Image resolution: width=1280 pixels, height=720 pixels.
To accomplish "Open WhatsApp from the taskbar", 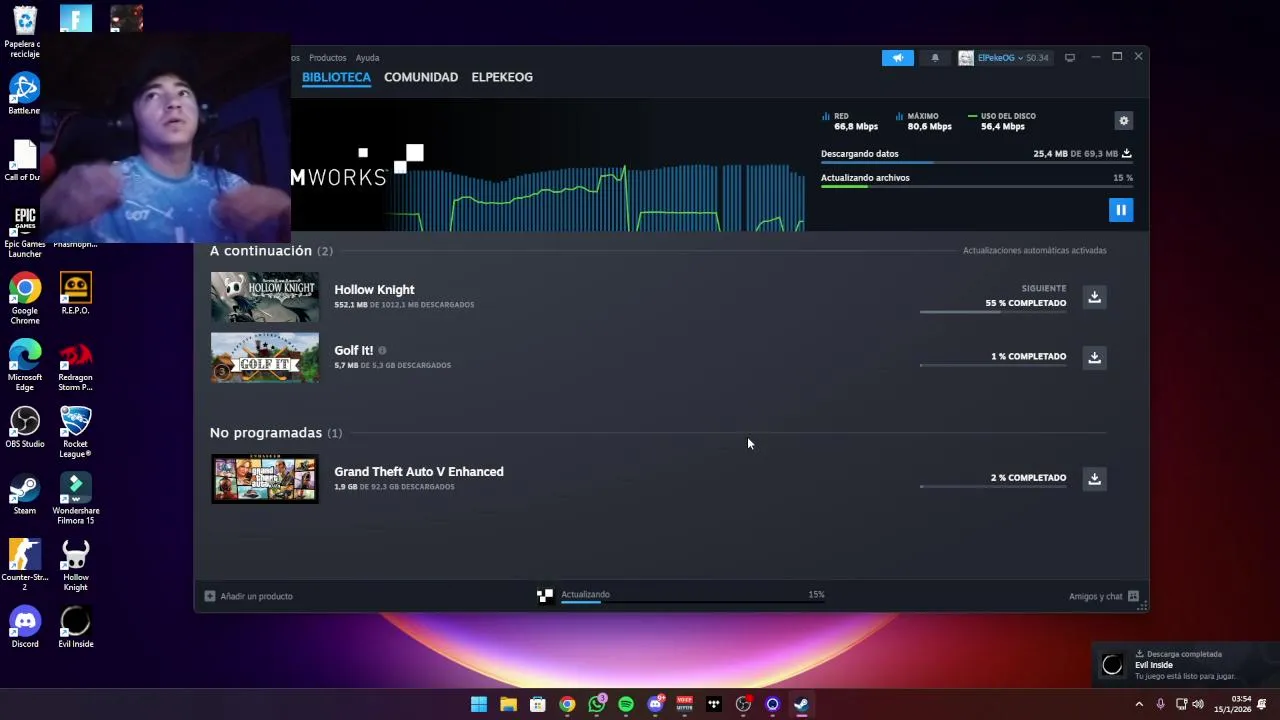I will click(x=597, y=704).
